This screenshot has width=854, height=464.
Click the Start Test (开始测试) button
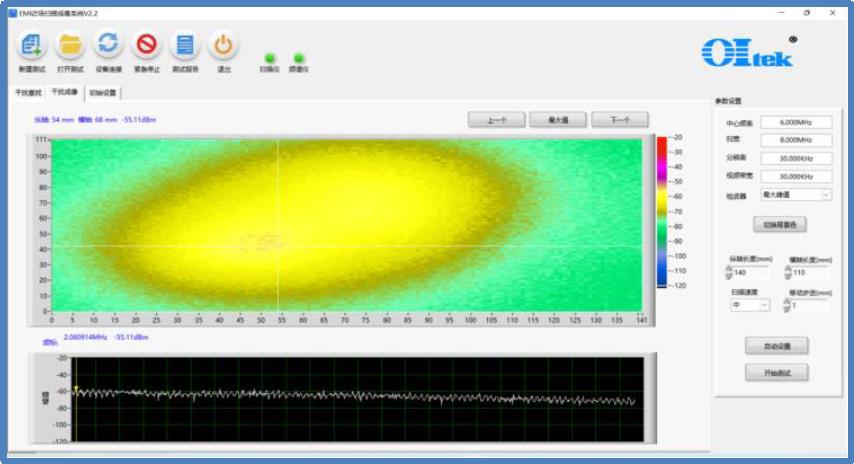coord(776,372)
